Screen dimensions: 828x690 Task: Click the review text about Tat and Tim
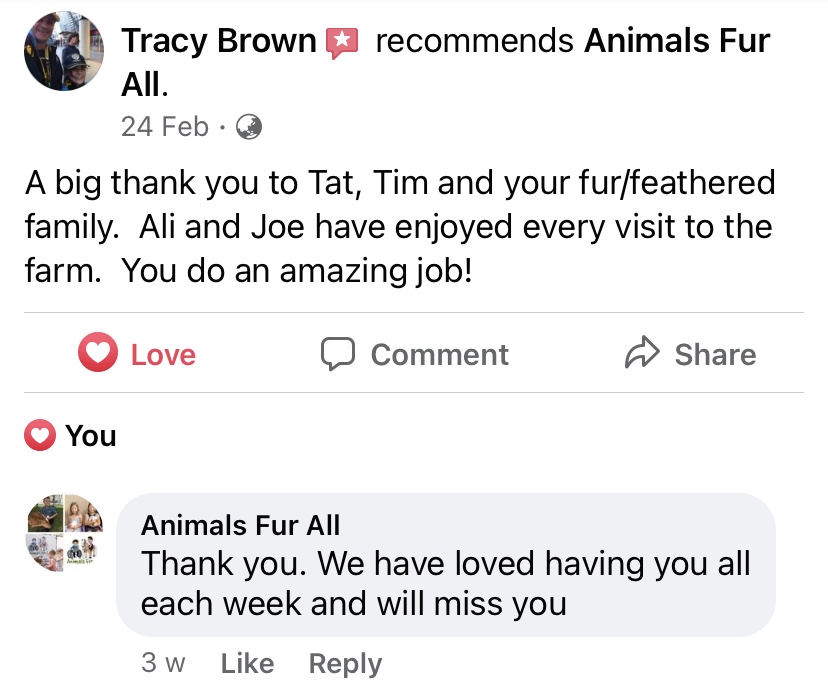pyautogui.click(x=400, y=227)
